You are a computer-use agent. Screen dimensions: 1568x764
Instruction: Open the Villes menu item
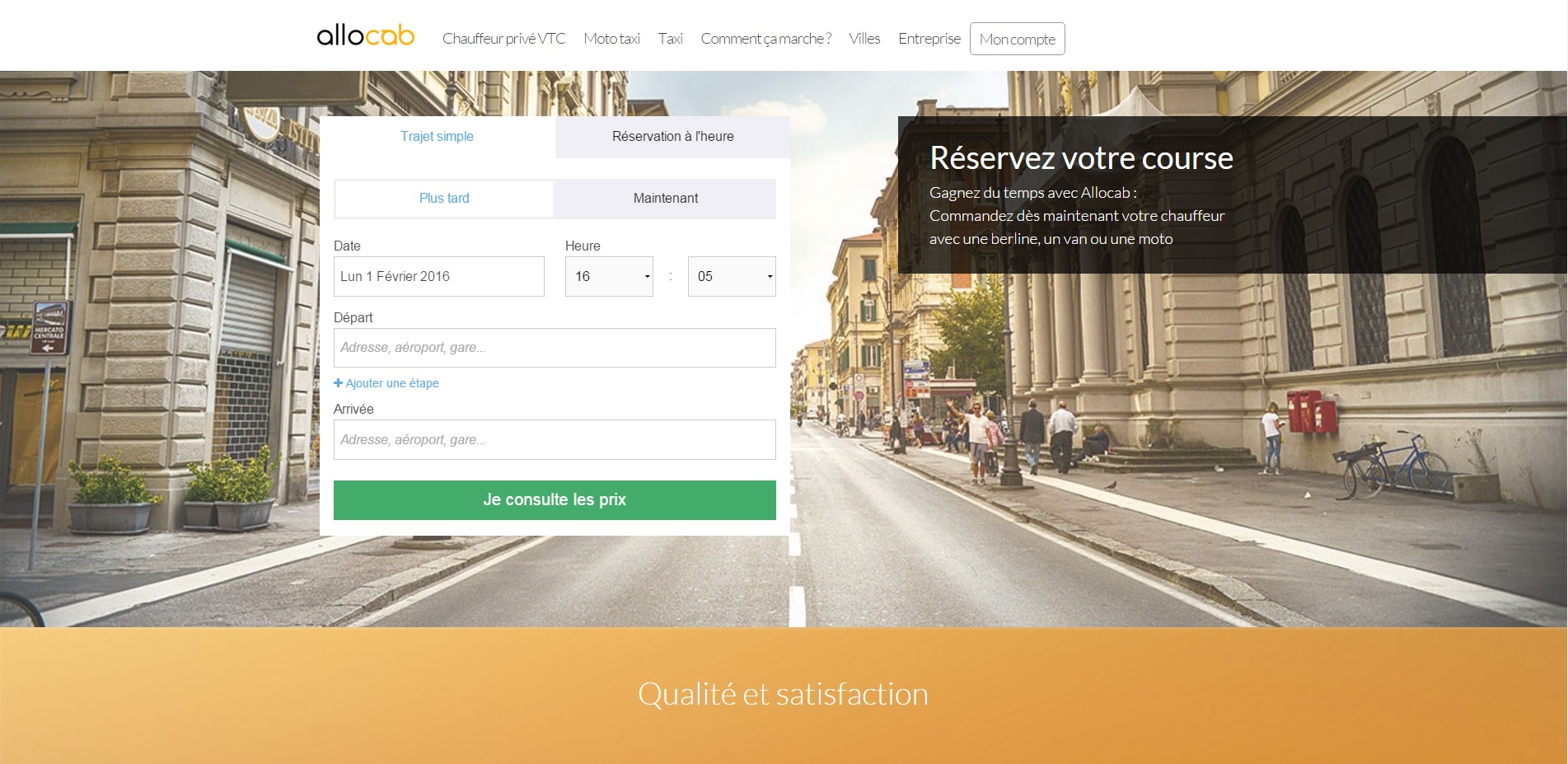(864, 39)
